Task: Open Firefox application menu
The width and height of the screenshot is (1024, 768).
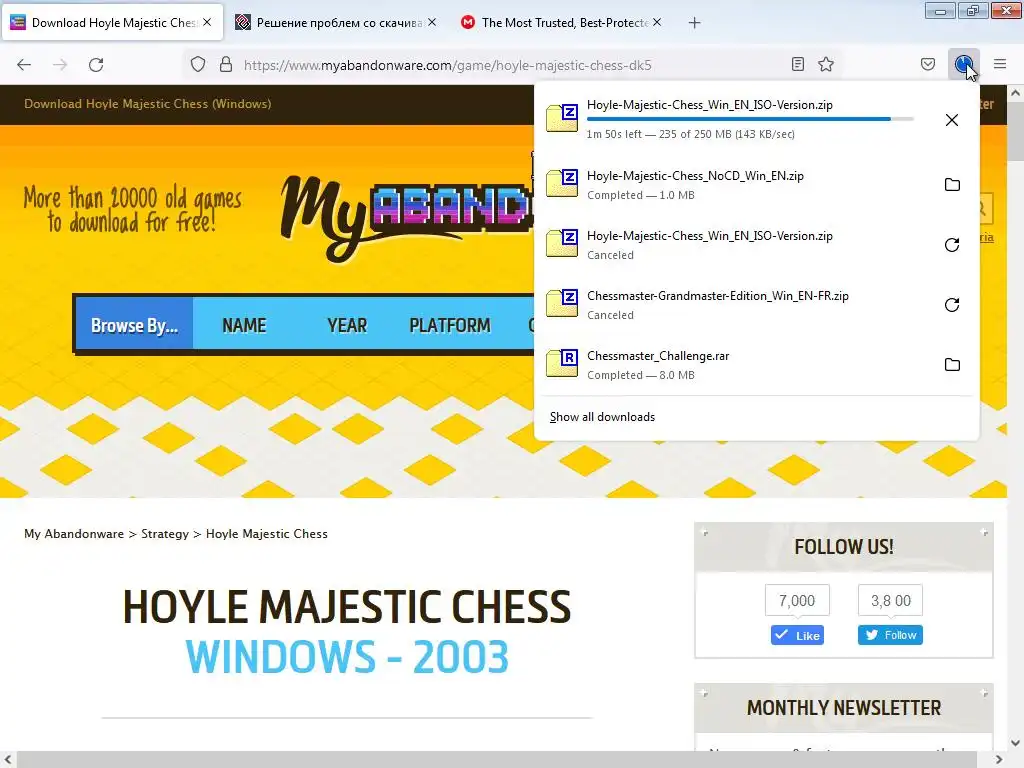Action: coord(1000,64)
